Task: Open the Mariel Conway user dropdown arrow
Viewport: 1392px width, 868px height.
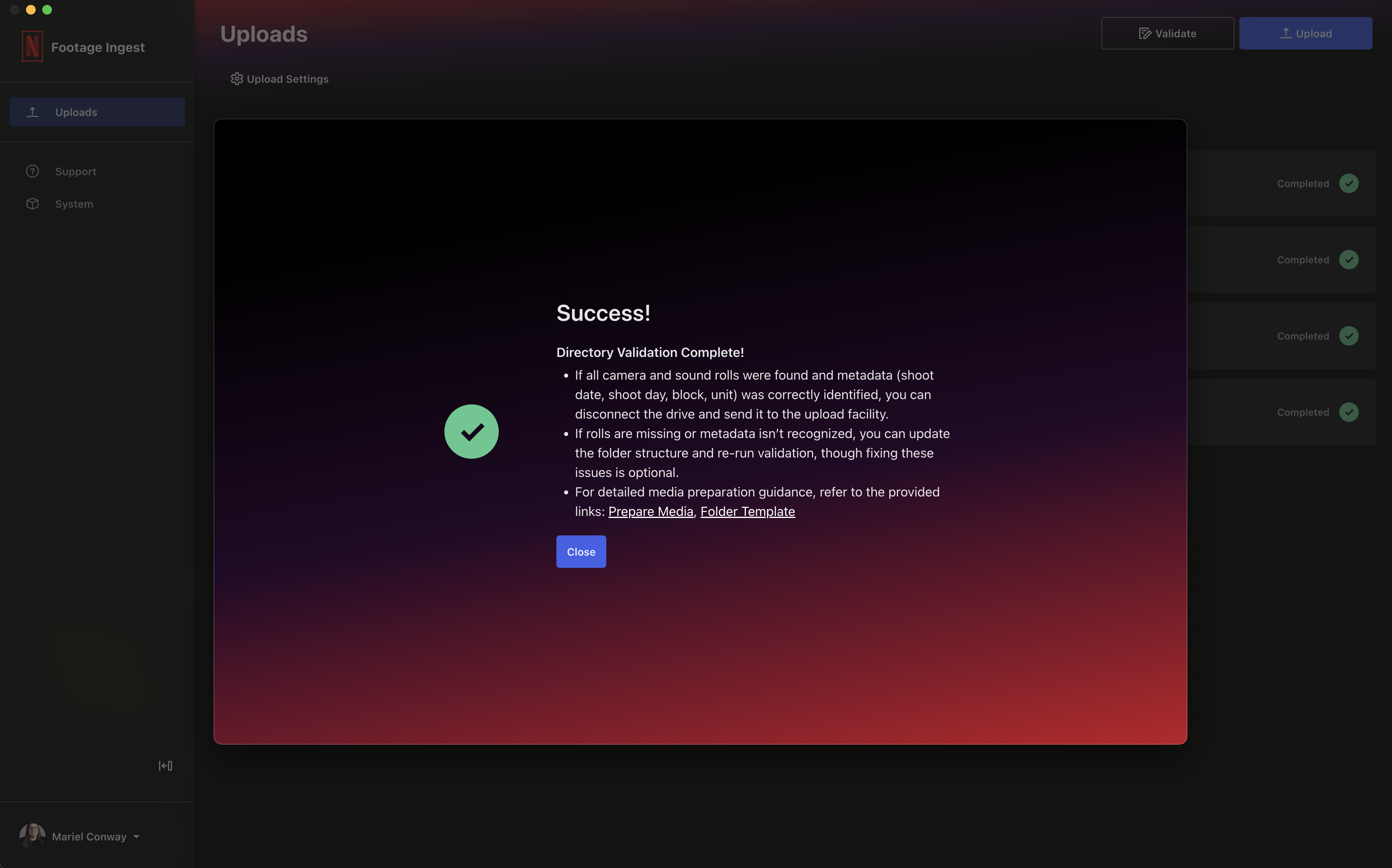Action: (x=137, y=837)
